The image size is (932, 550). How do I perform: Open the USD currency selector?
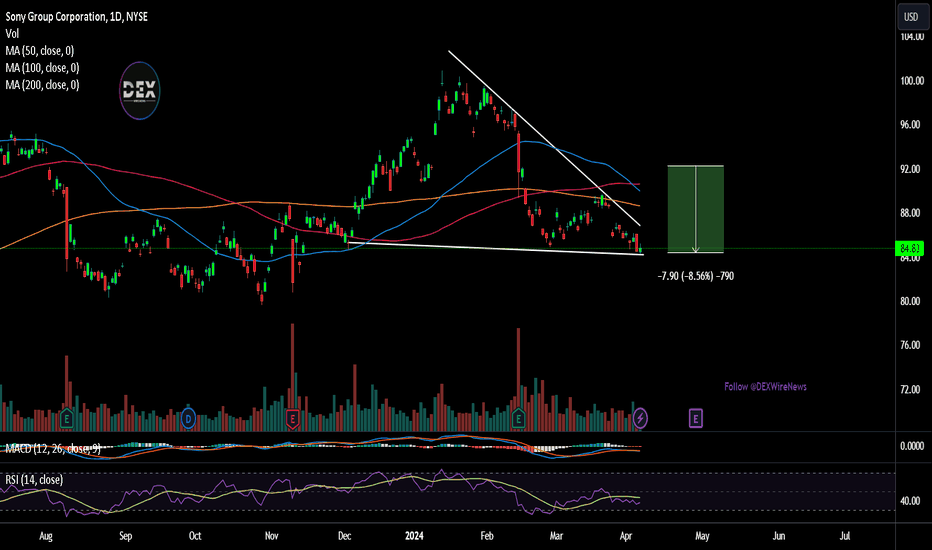(x=911, y=17)
